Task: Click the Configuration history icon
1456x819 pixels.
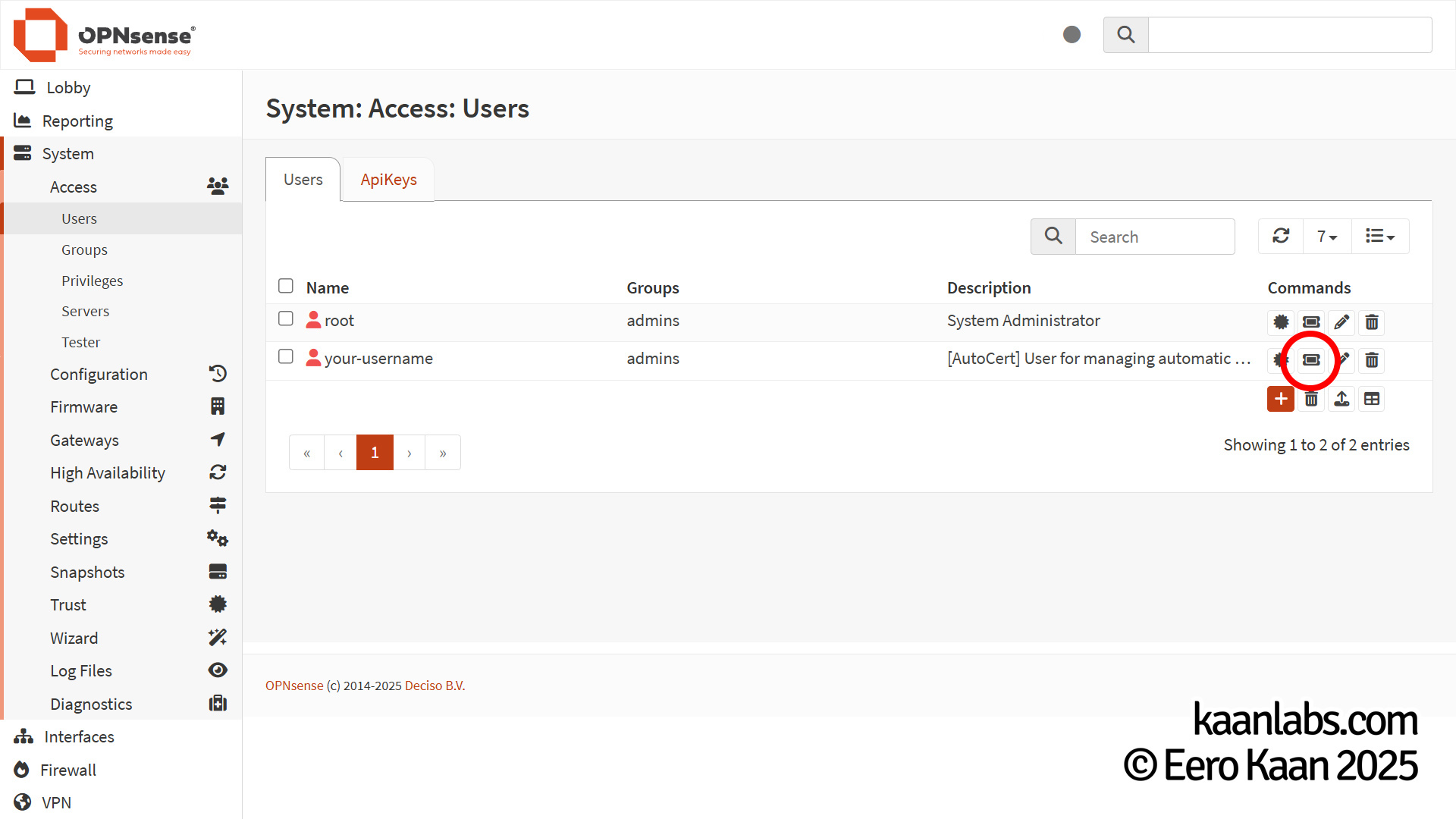Action: [x=218, y=373]
